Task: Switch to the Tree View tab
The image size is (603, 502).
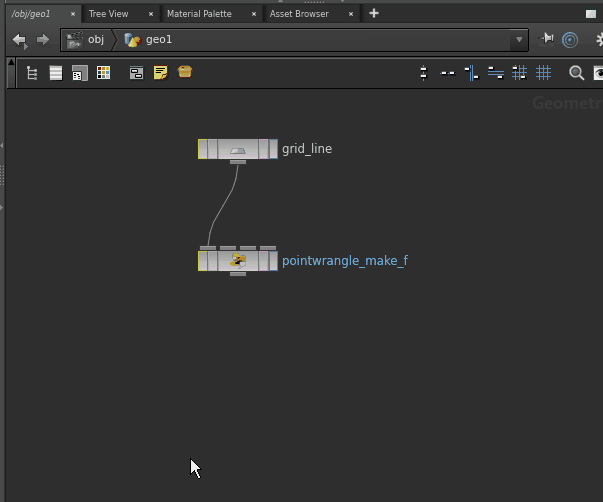Action: pos(108,14)
